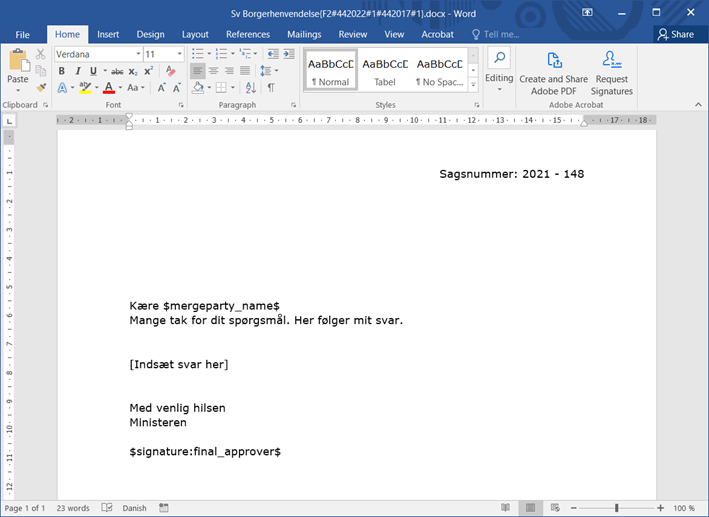Apply bullet list formatting
Image resolution: width=709 pixels, height=517 pixels.
pos(197,54)
